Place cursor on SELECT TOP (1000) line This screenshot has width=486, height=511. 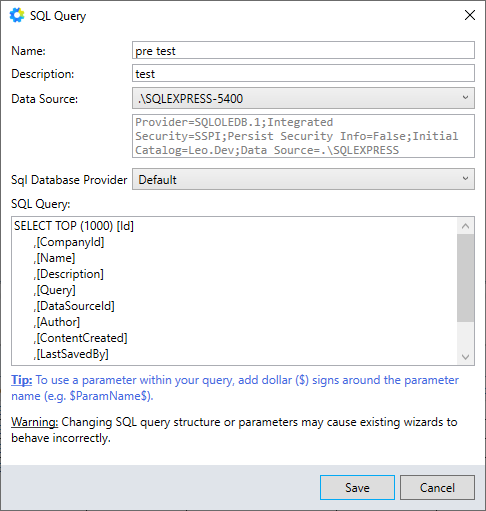[74, 226]
